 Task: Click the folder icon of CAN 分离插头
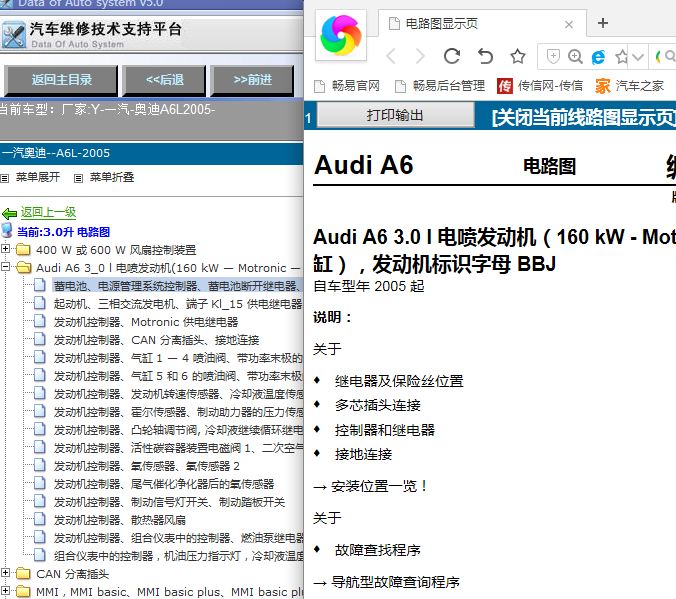(x=23, y=574)
